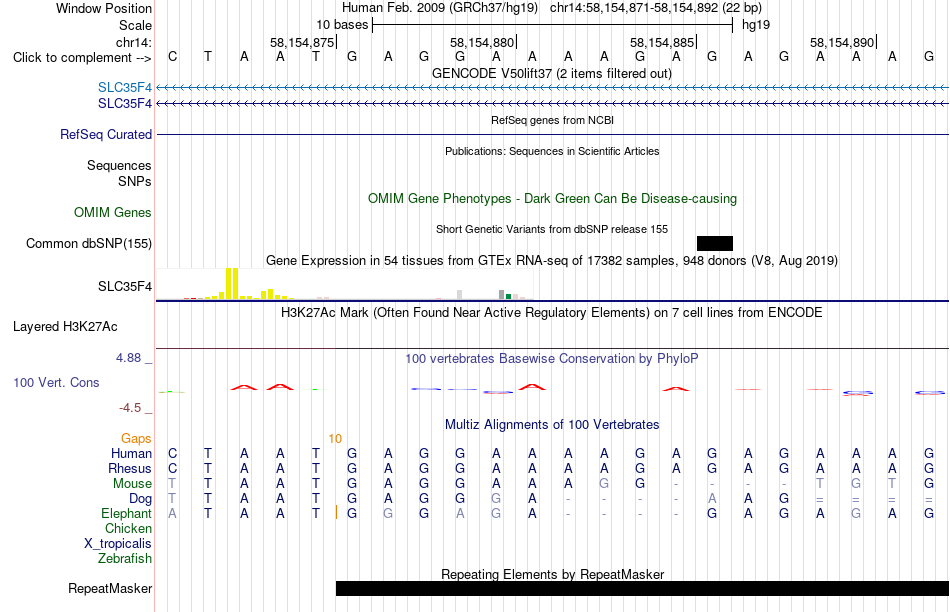Click the 58,154,890 ruler position
The image size is (950, 612).
tap(842, 42)
